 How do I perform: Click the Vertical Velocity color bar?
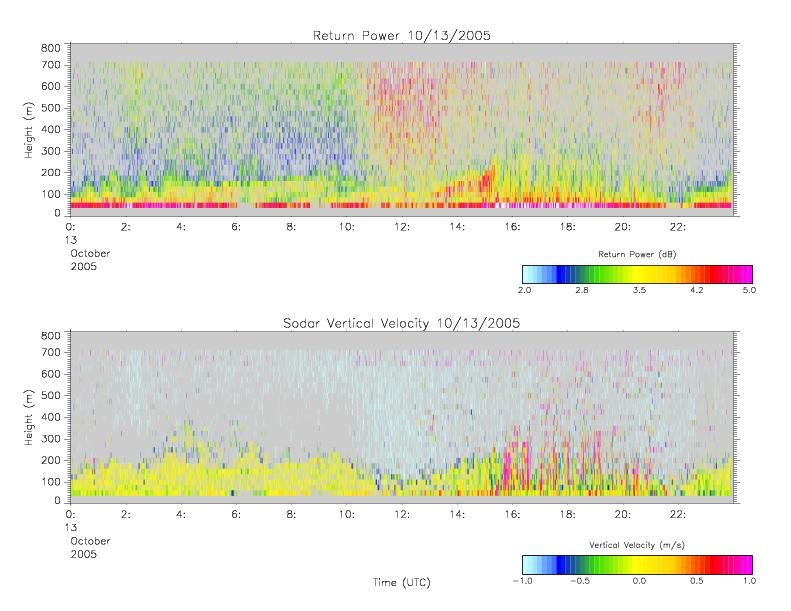tap(638, 565)
